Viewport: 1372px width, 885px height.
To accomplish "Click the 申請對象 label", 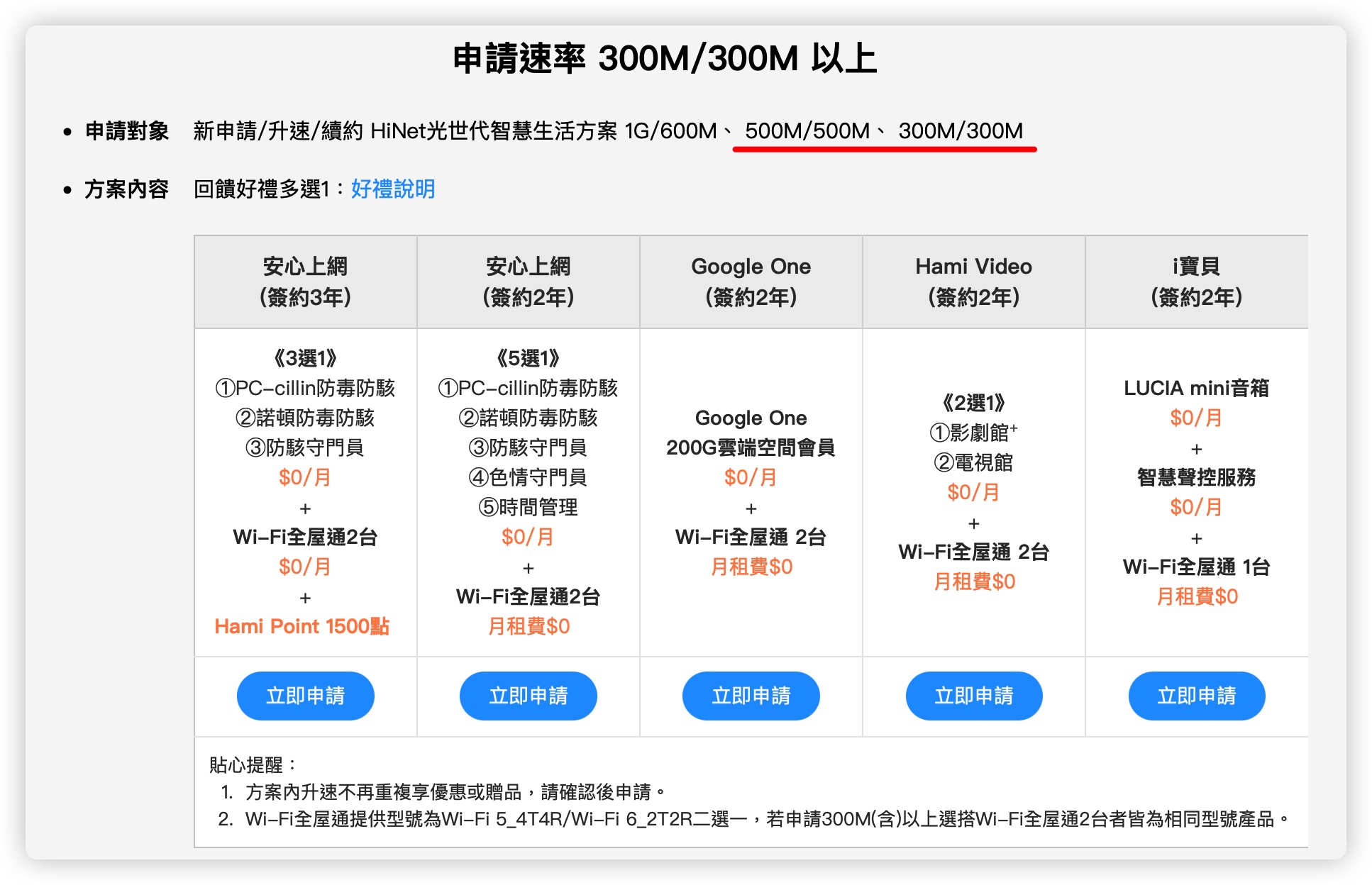I will [127, 131].
